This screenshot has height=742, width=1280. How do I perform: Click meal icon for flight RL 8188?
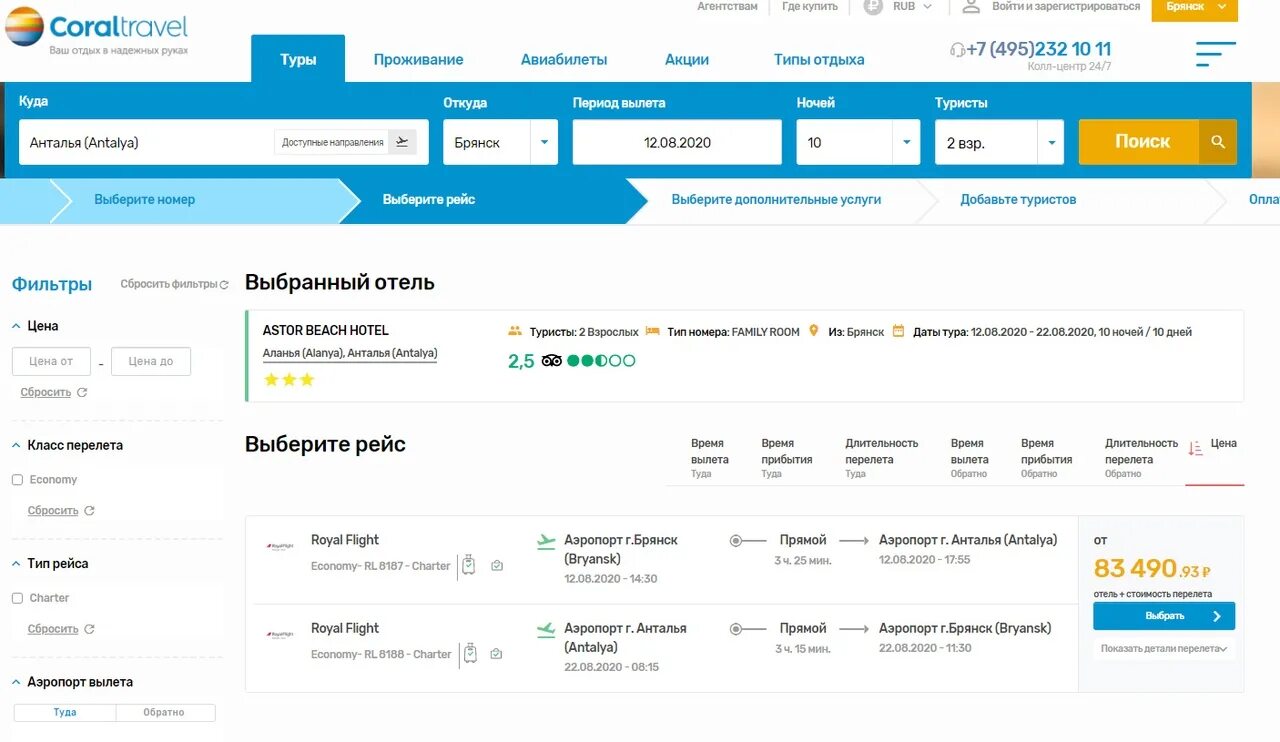(497, 654)
